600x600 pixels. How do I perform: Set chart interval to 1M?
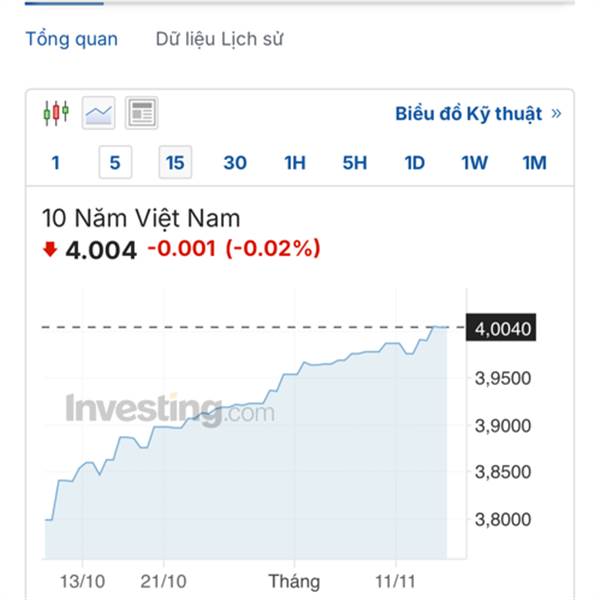coord(535,162)
